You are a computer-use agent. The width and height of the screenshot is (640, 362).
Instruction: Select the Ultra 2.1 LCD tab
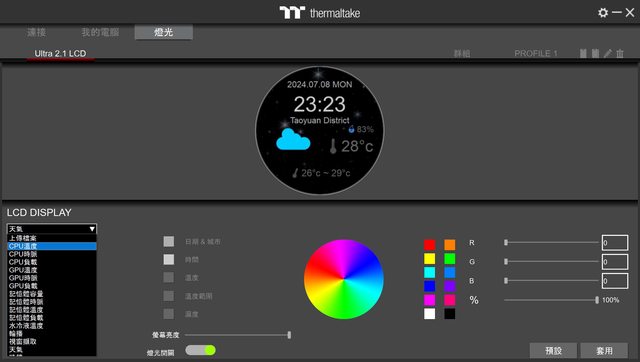click(60, 53)
